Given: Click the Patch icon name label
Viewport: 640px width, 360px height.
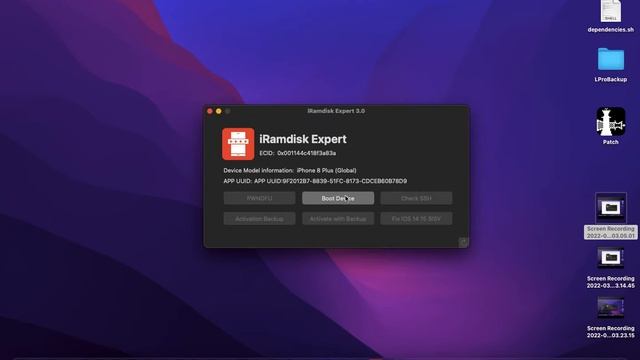Looking at the screenshot, I should click(611, 142).
